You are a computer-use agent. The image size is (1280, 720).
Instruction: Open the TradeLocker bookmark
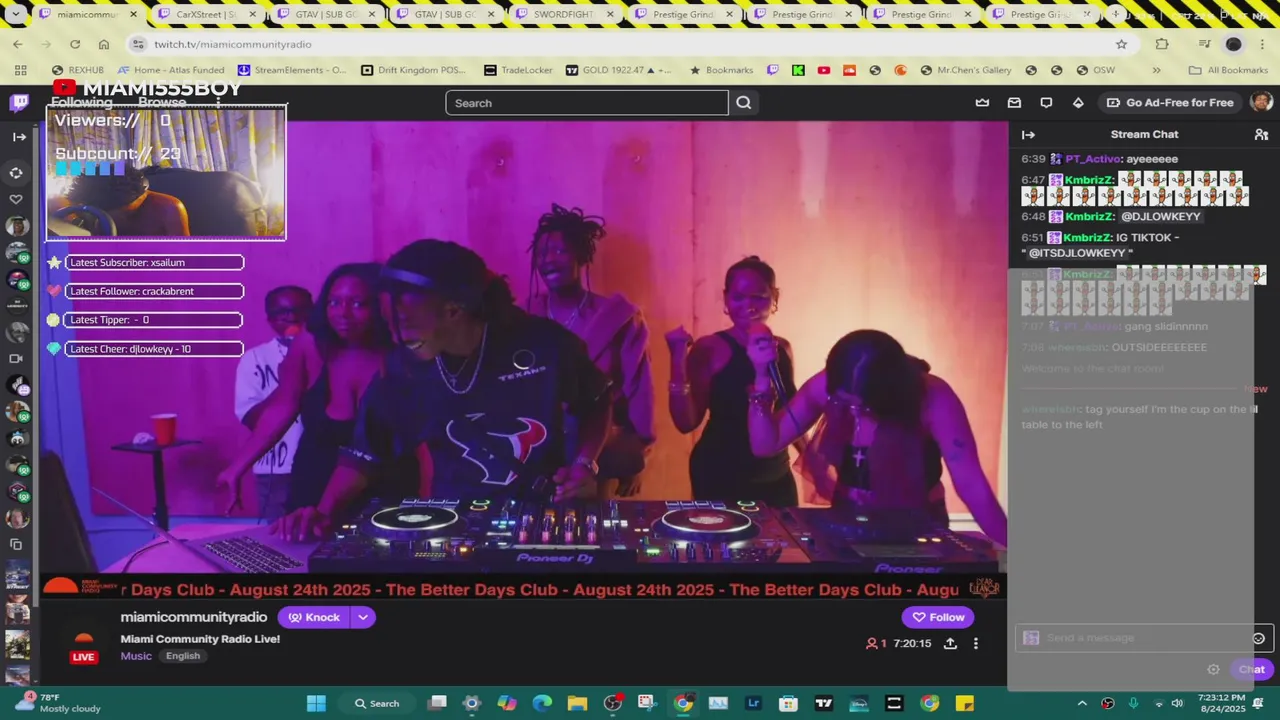518,70
